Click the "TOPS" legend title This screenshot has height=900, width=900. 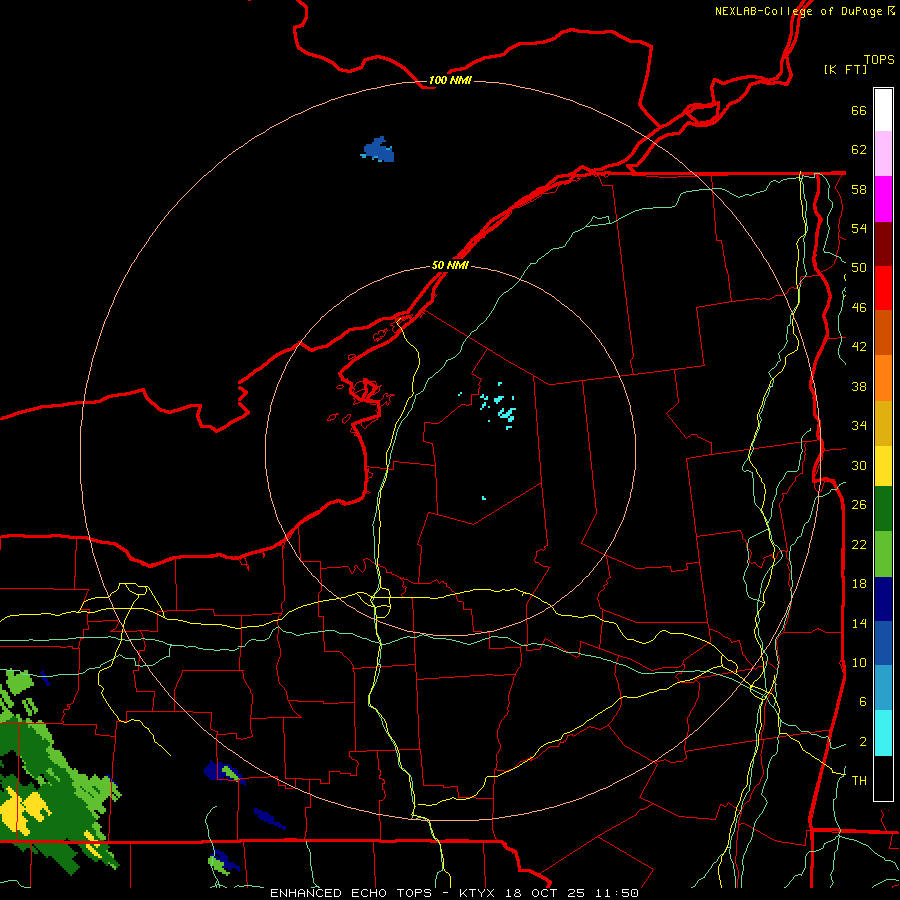879,60
